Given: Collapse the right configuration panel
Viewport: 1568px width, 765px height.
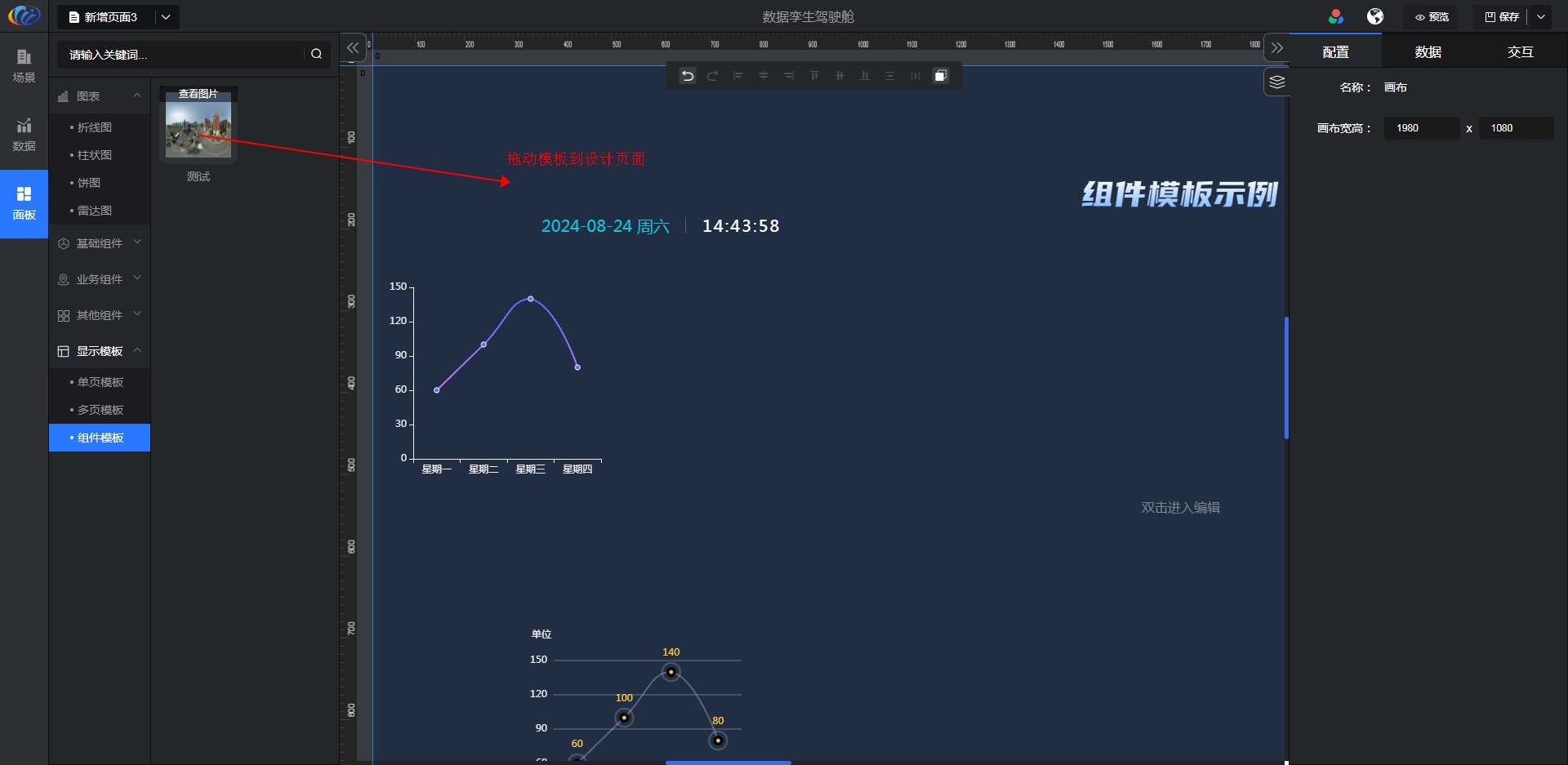Looking at the screenshot, I should (x=1277, y=48).
